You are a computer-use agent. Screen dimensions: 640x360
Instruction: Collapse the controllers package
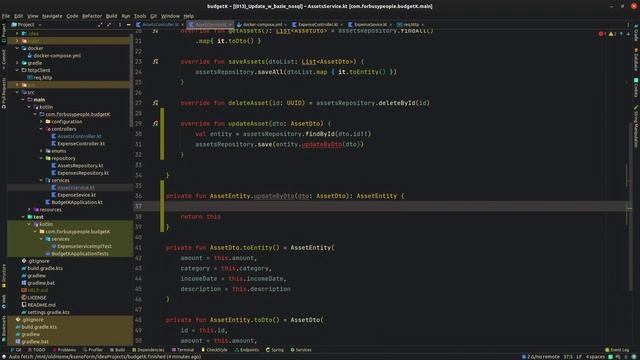[x=41, y=129]
